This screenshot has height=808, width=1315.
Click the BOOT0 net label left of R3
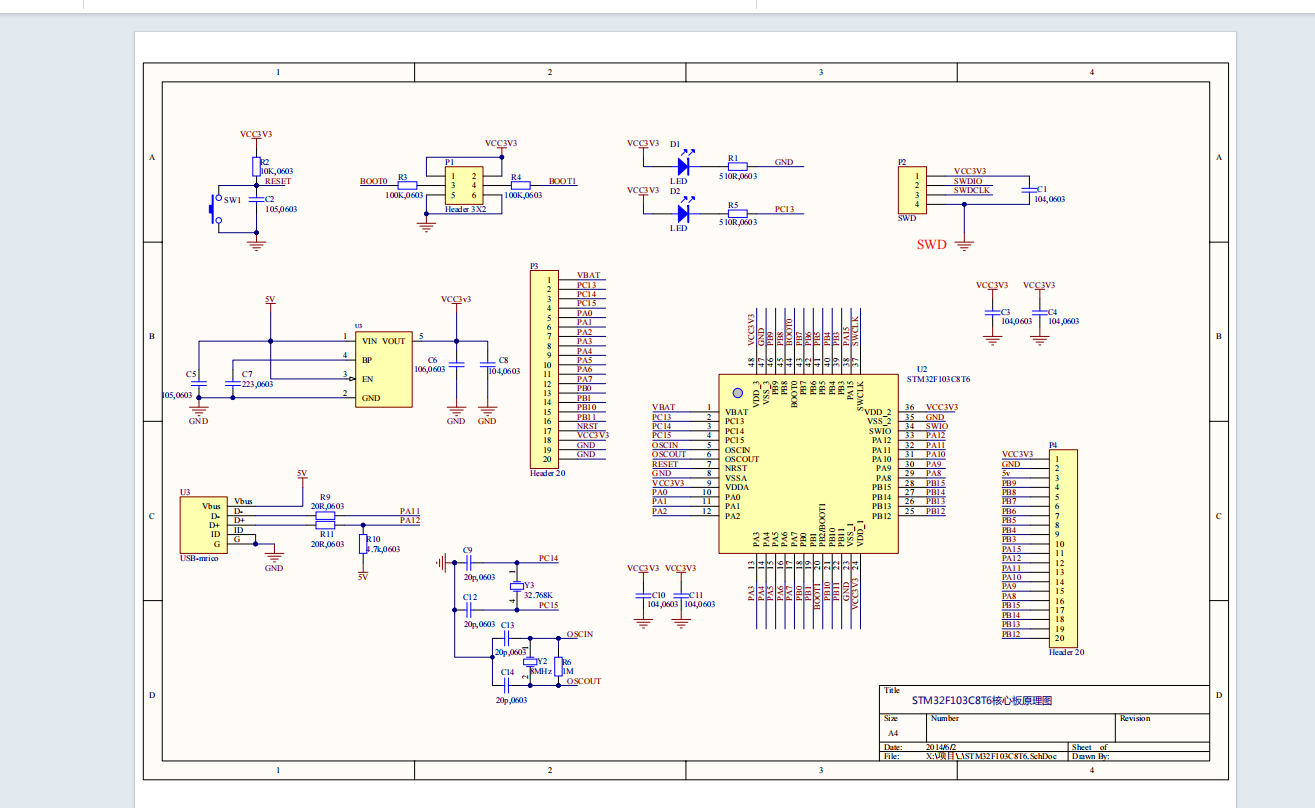(374, 181)
